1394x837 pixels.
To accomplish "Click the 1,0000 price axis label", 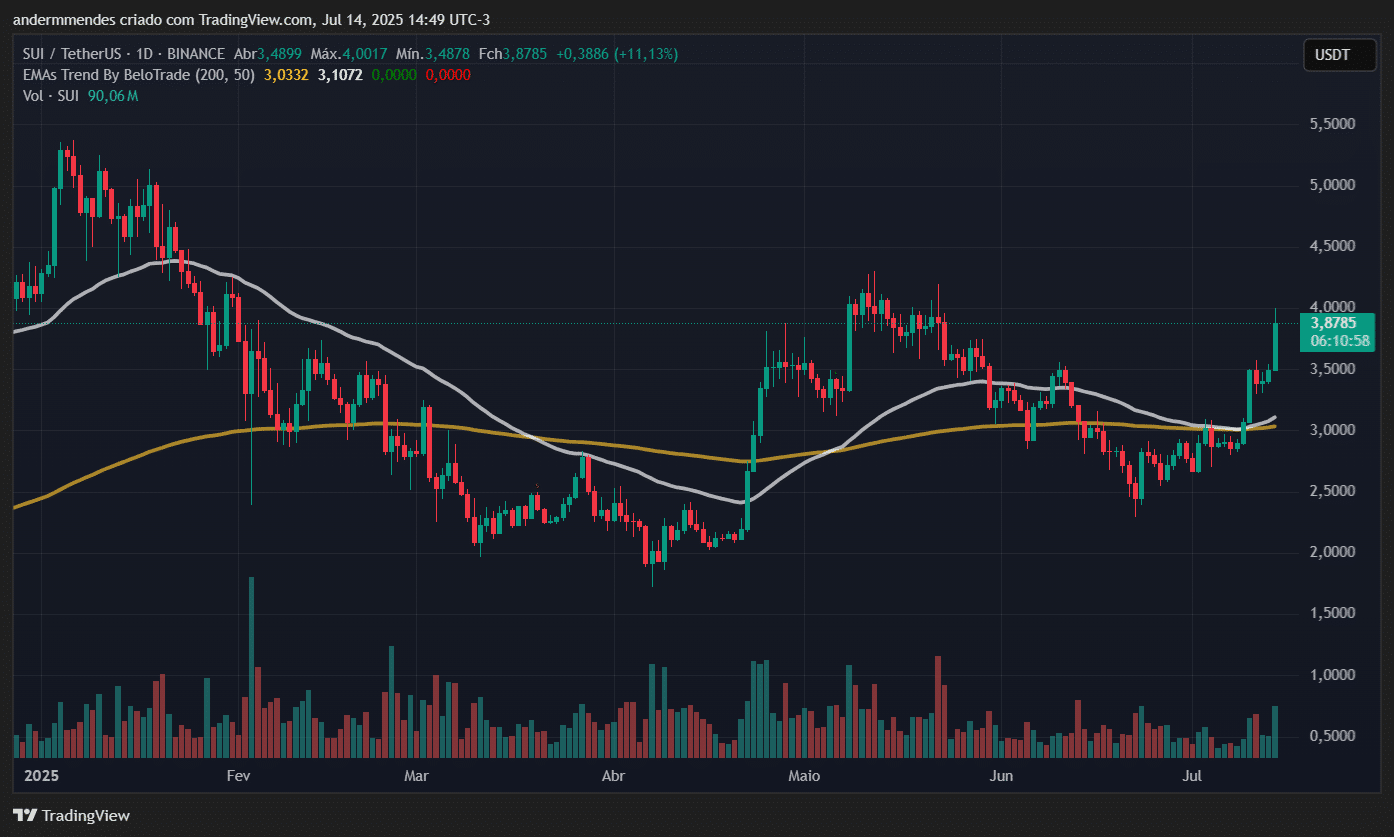I will pos(1332,675).
